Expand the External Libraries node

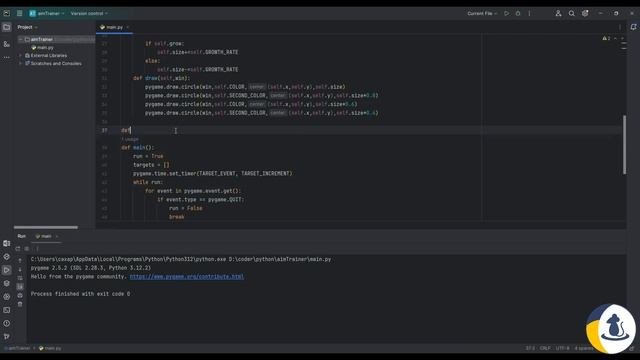(x=20, y=56)
